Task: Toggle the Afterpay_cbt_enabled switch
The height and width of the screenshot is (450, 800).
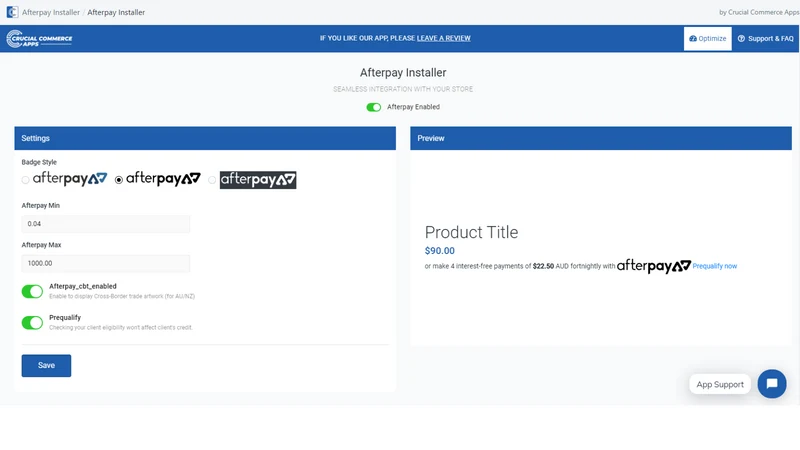Action: tap(32, 291)
